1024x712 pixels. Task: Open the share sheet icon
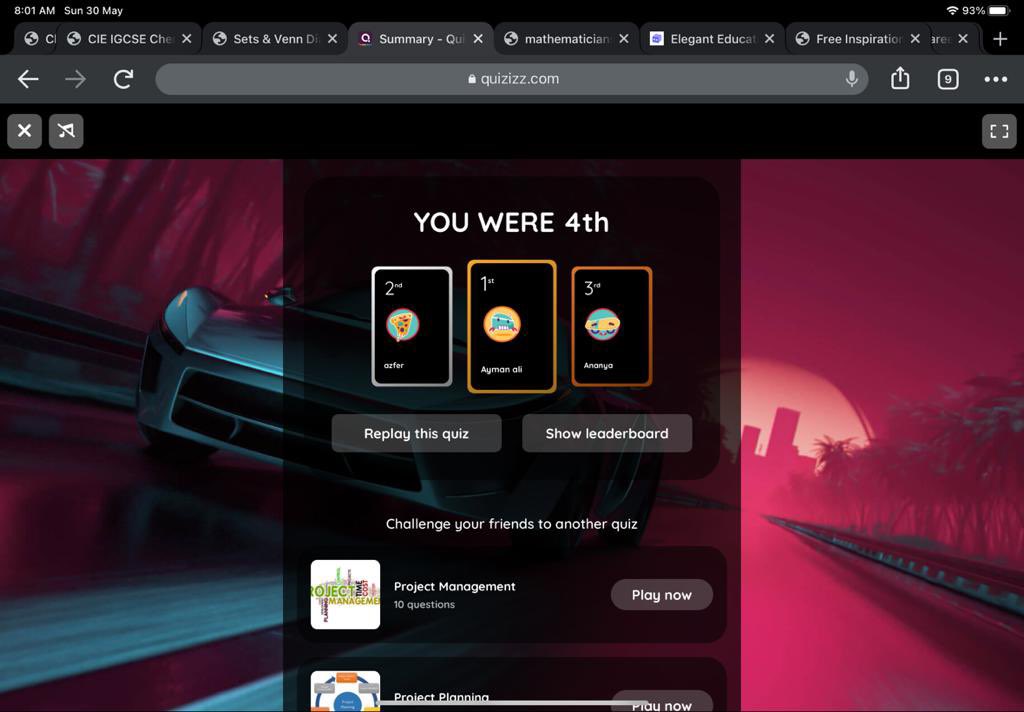[900, 78]
